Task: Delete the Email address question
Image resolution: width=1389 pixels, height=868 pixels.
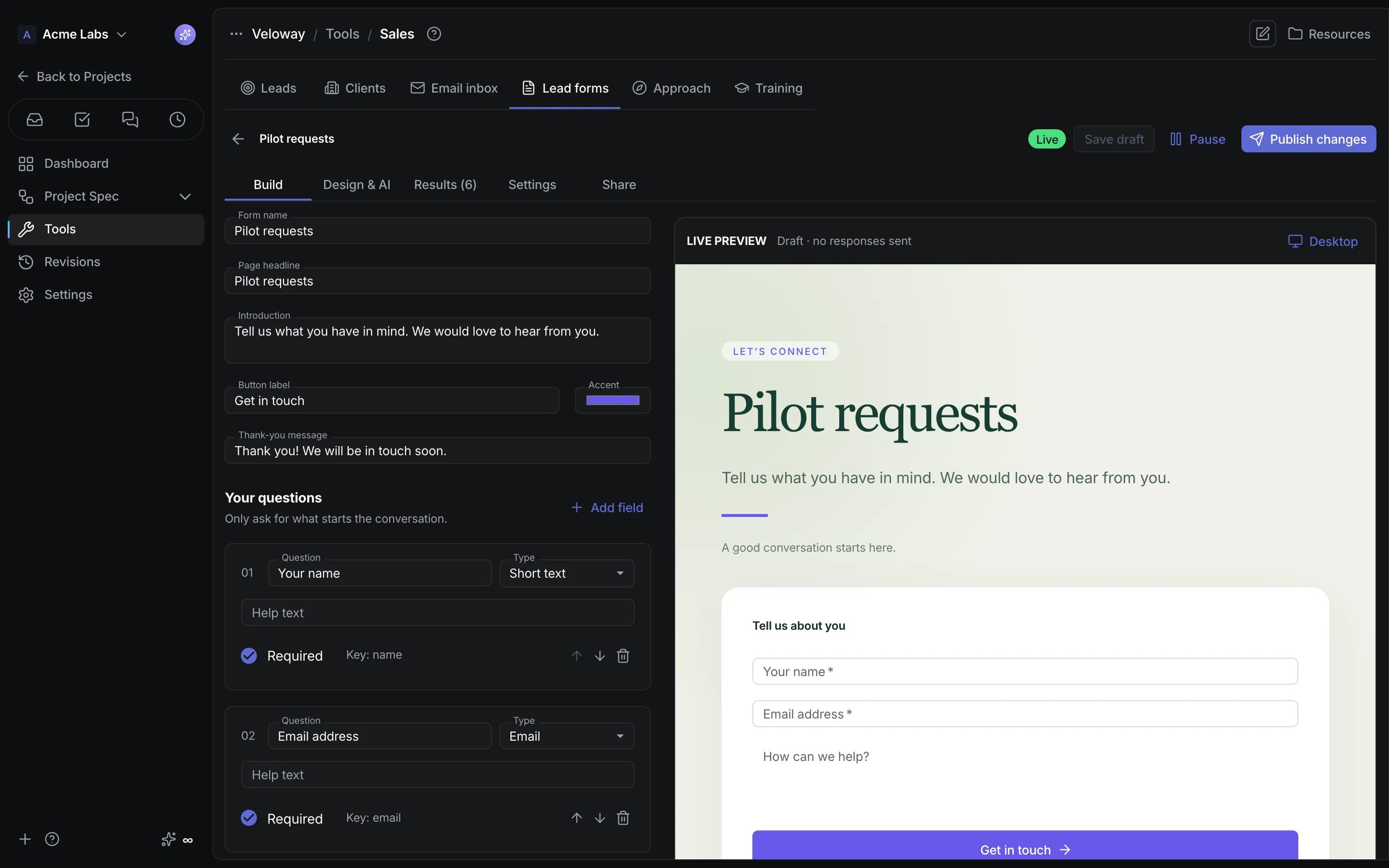Action: (x=623, y=818)
